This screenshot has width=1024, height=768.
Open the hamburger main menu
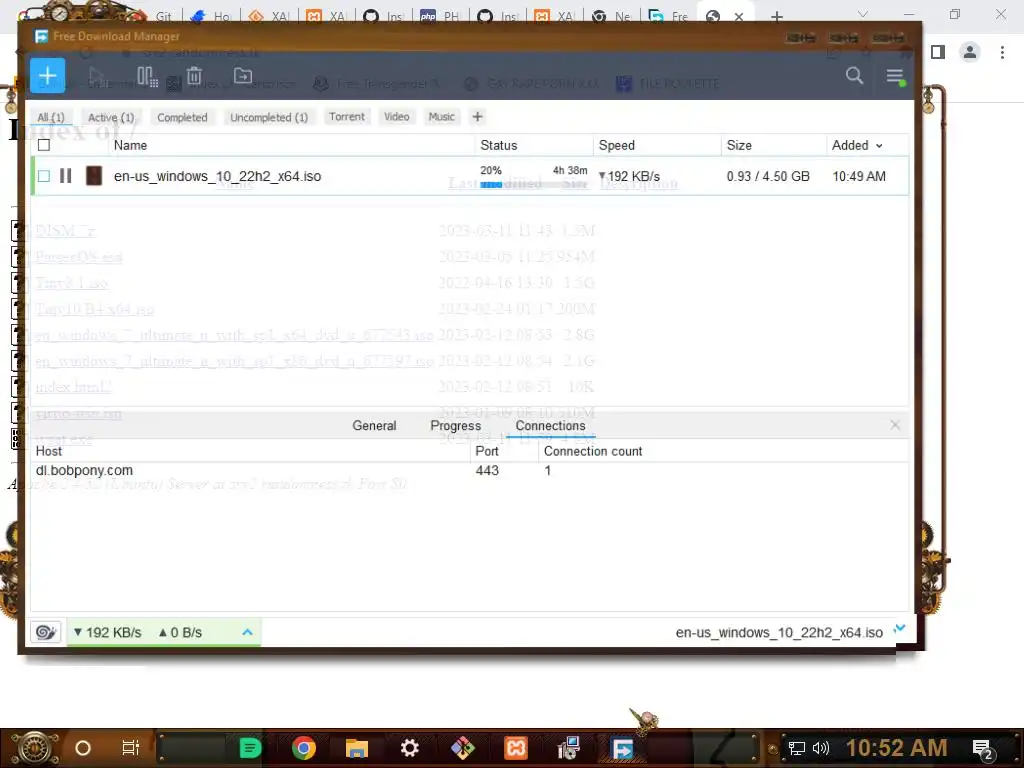pos(895,76)
